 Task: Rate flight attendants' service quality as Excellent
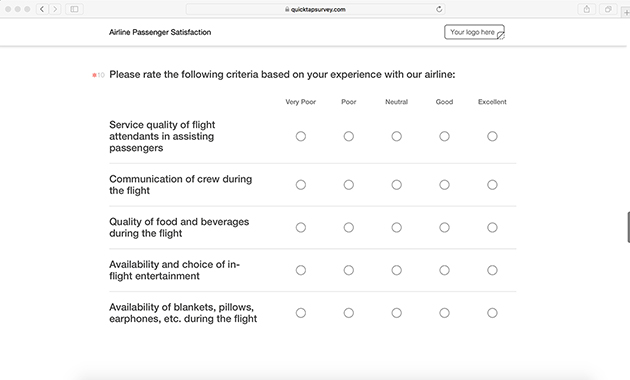coord(492,136)
